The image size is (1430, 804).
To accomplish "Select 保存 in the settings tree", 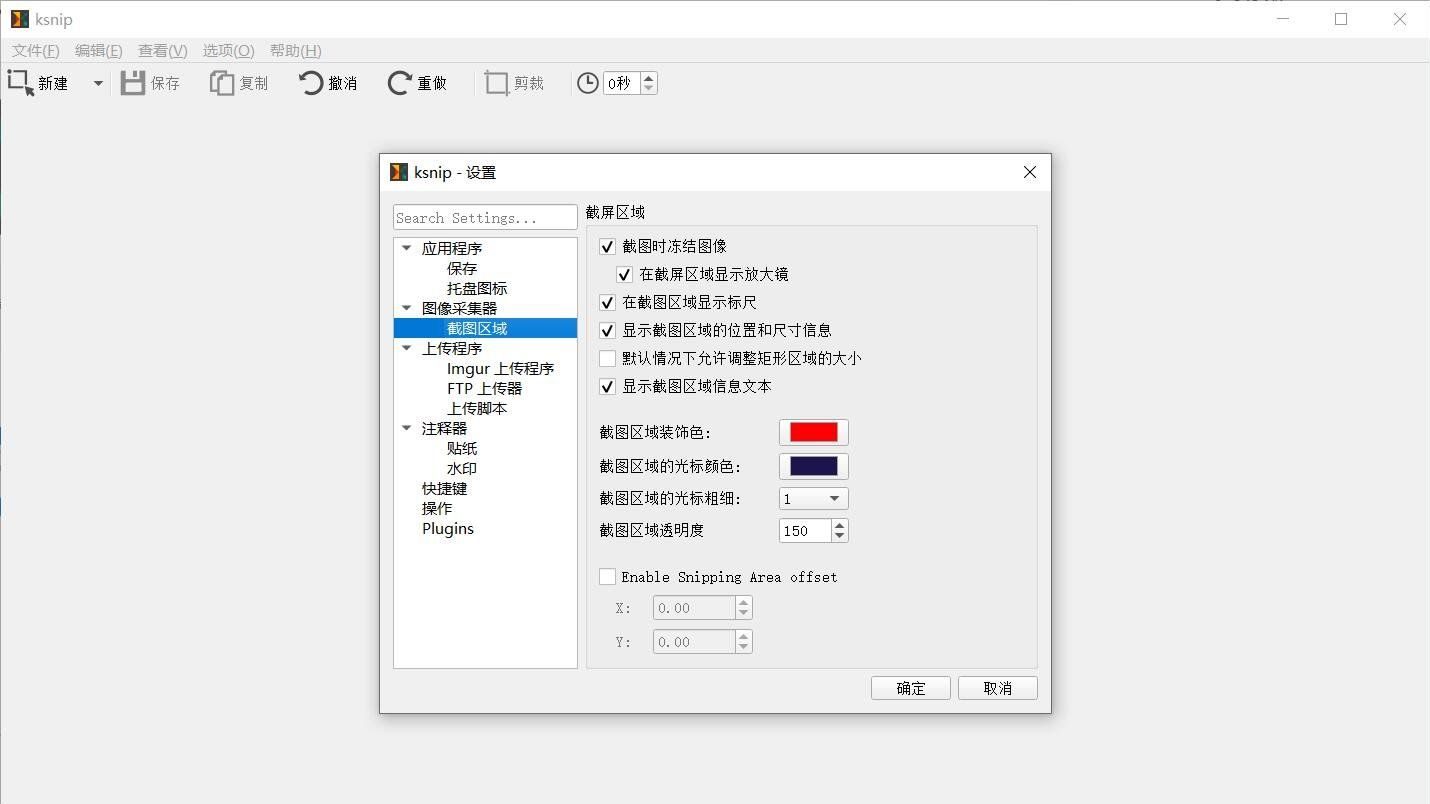I will [x=462, y=268].
